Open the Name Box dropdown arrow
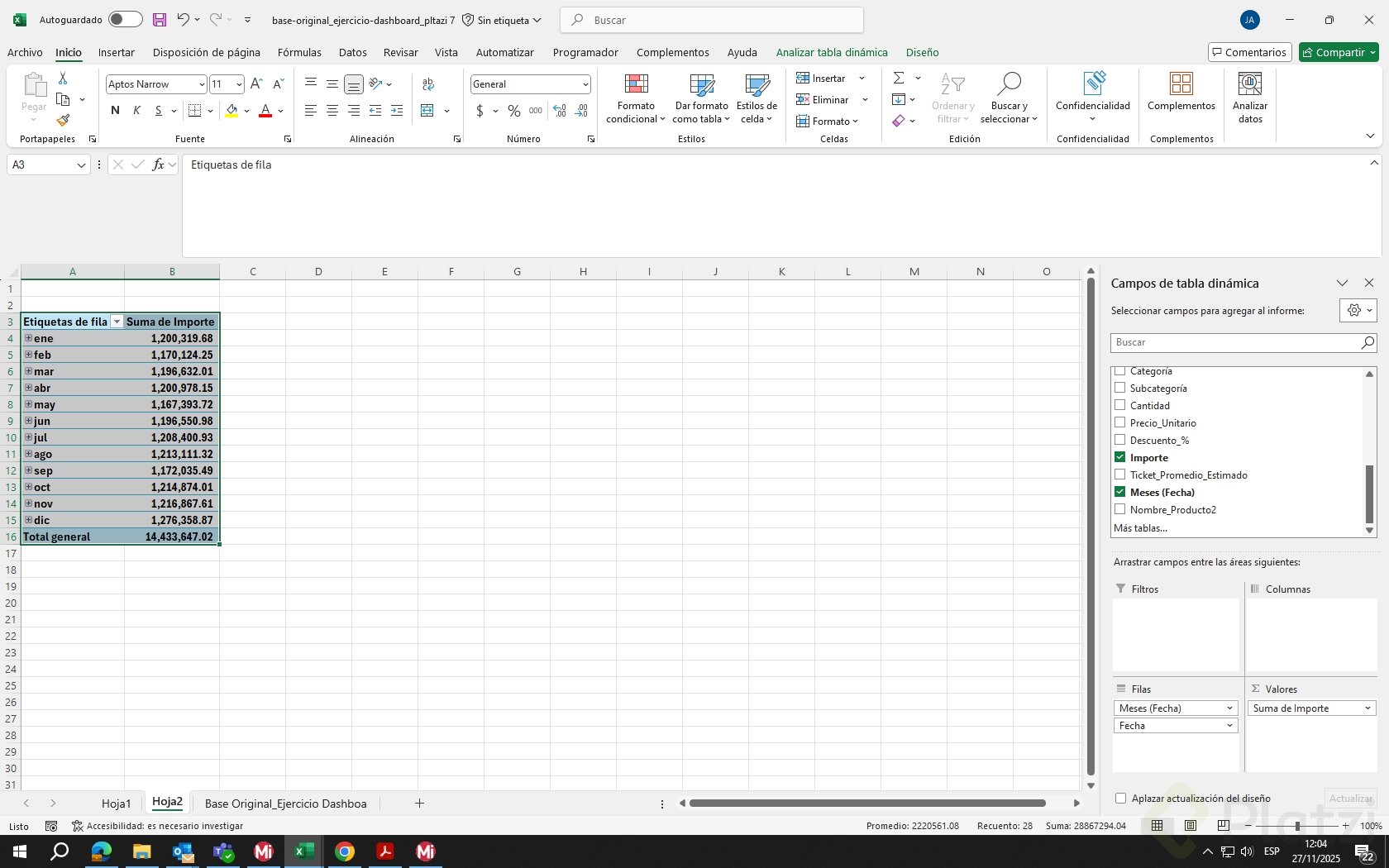 [81, 165]
